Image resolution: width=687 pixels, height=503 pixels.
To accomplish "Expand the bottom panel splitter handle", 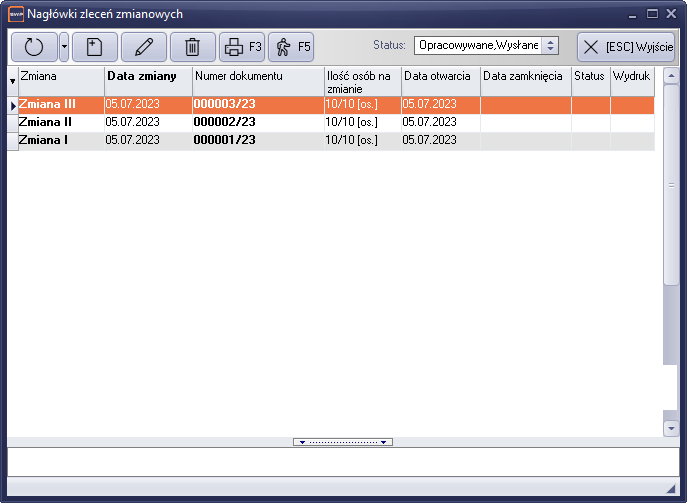I will click(343, 441).
